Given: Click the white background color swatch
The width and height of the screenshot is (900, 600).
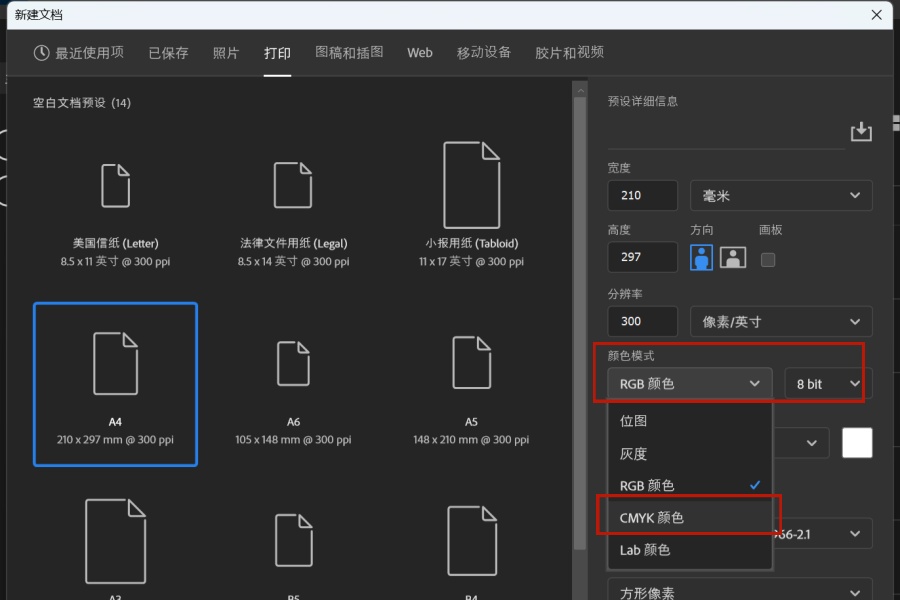Looking at the screenshot, I should coord(857,443).
